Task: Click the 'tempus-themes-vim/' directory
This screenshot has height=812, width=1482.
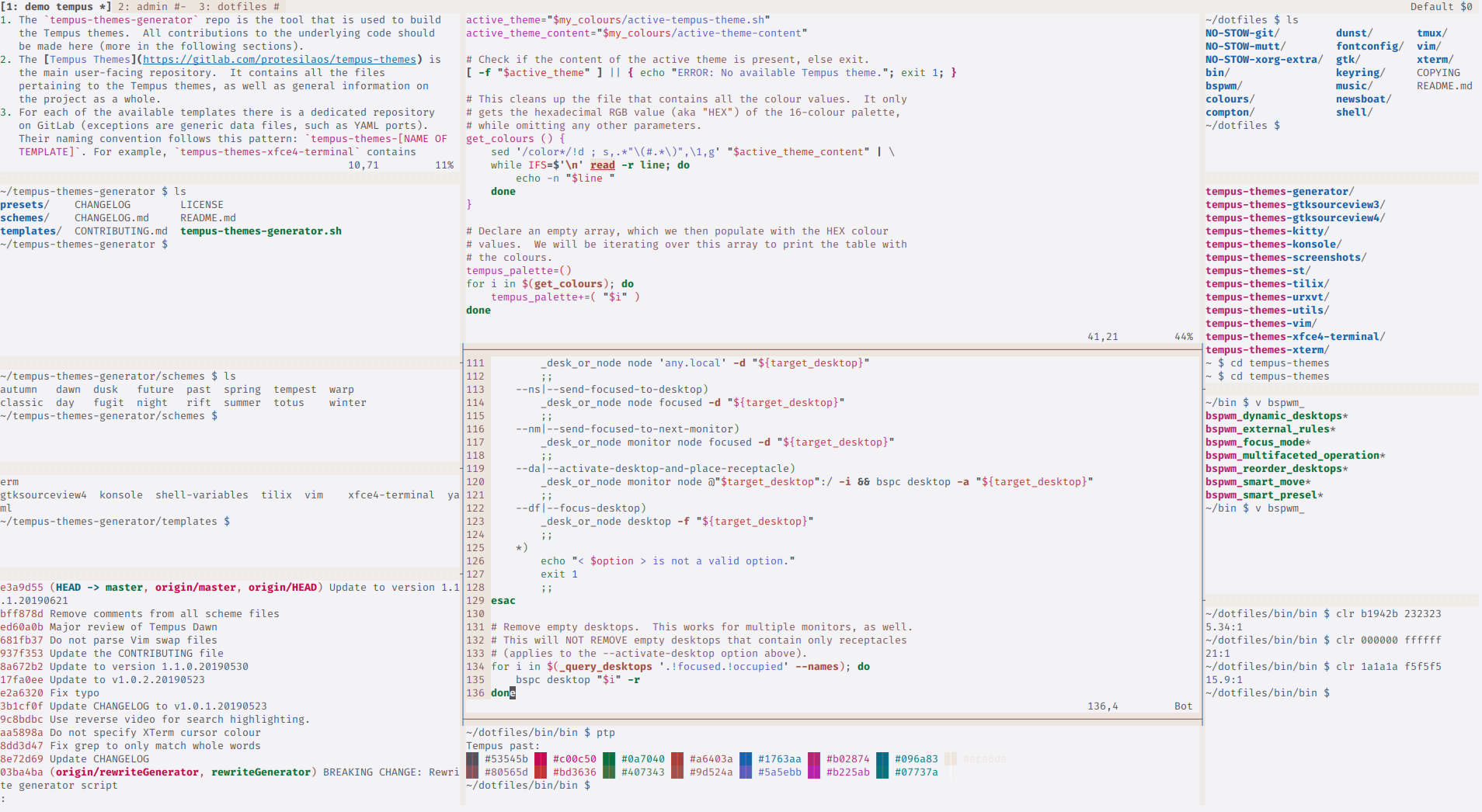Action: [x=1261, y=324]
